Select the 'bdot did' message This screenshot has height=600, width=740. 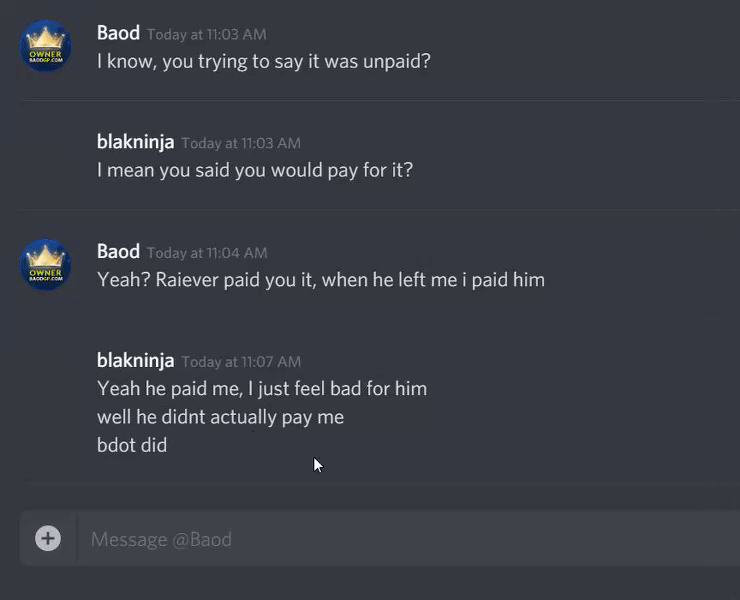click(x=132, y=445)
